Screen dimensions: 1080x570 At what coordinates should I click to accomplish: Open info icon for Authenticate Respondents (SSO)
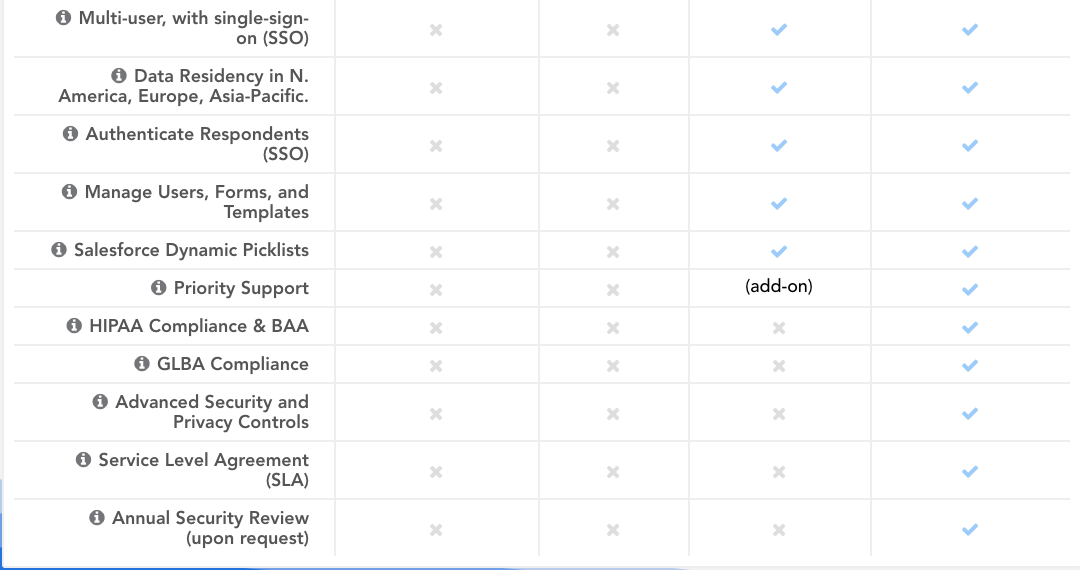70,134
